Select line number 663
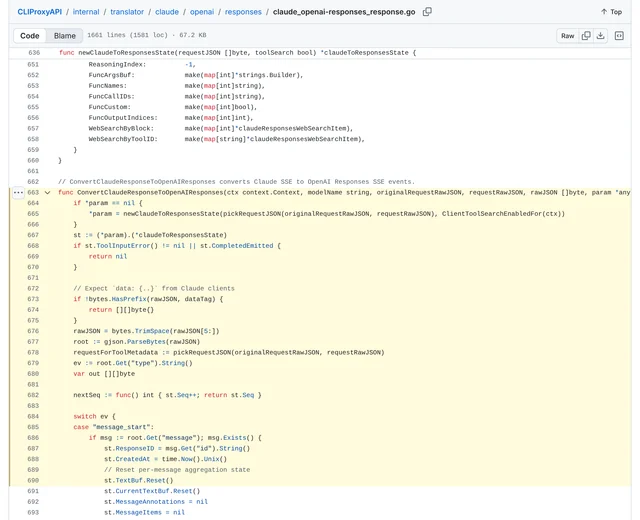The image size is (640, 520). pos(33,192)
